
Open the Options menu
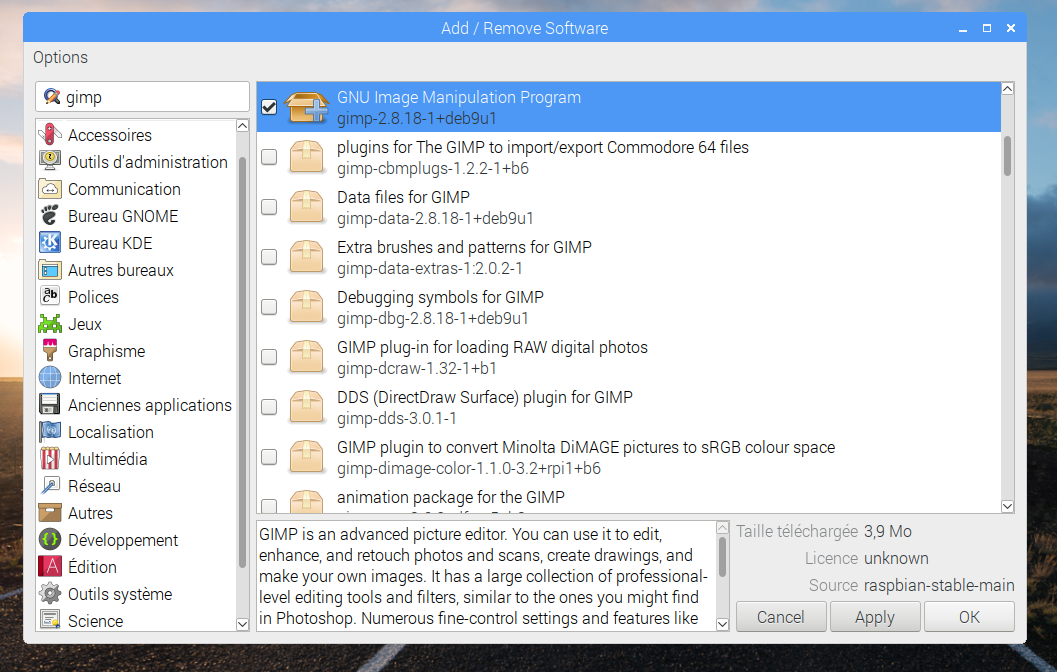click(61, 57)
